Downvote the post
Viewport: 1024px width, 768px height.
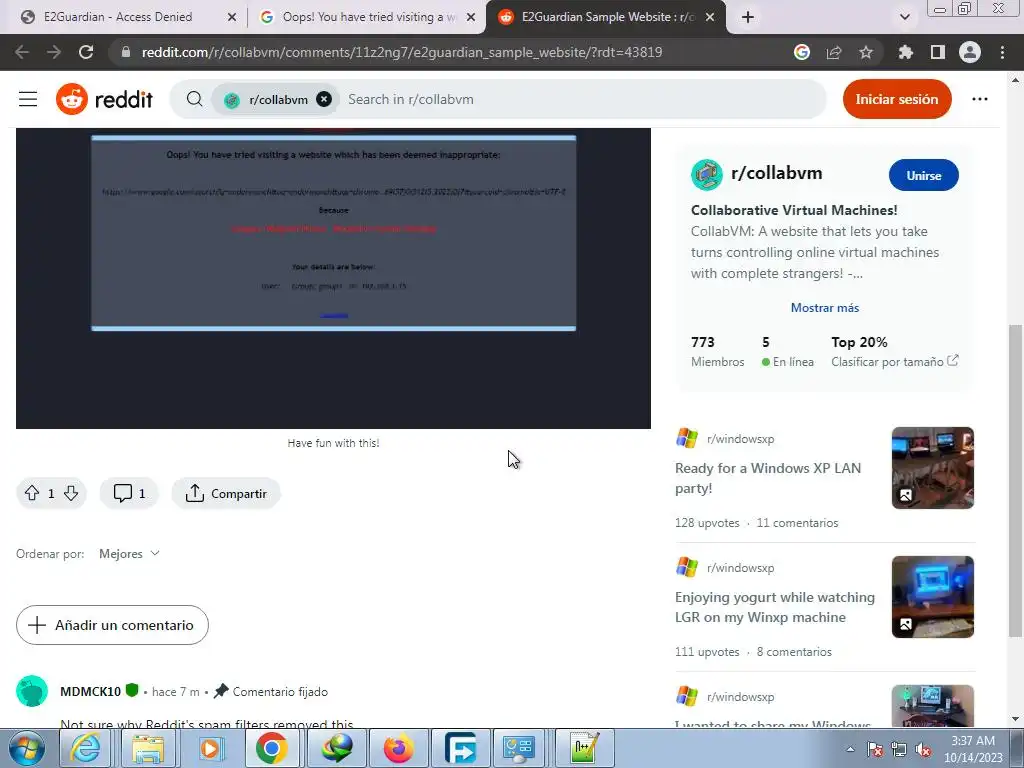pyautogui.click(x=71, y=493)
